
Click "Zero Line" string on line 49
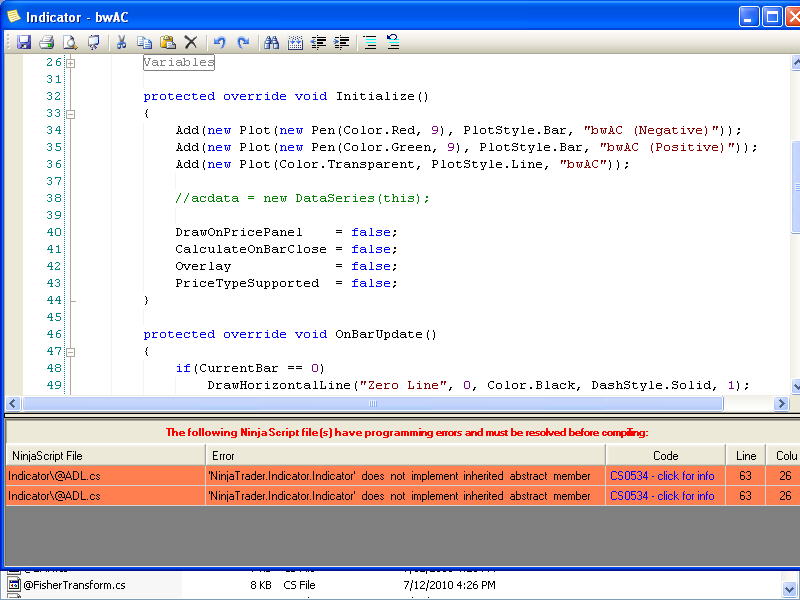pos(403,385)
